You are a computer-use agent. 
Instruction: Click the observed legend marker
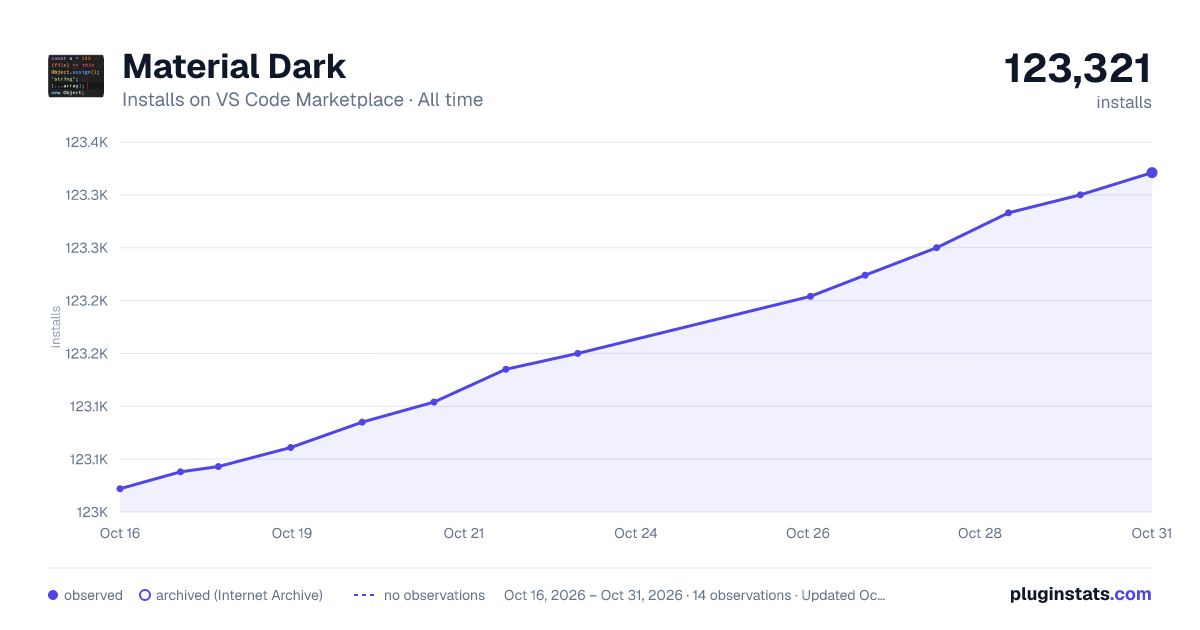click(53, 595)
